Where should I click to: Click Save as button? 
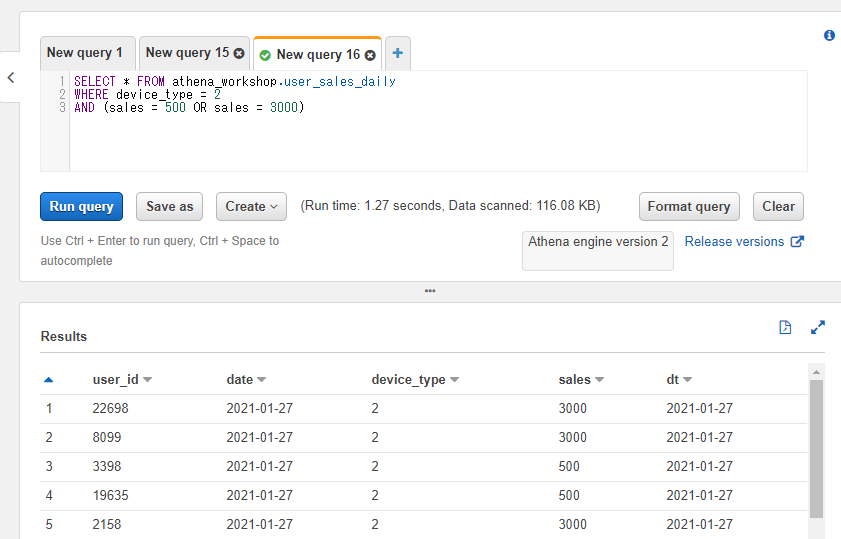pos(169,206)
